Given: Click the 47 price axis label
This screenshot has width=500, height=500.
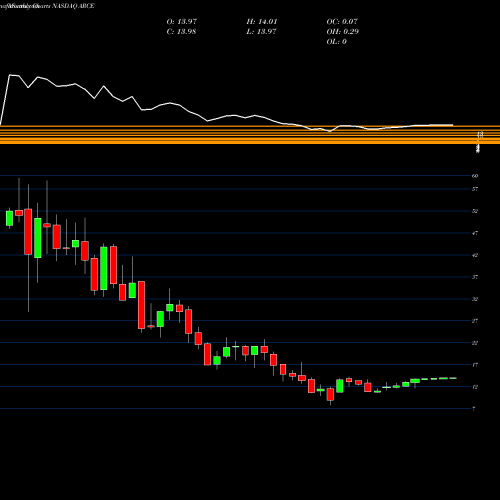Looking at the screenshot, I should pos(475,233).
